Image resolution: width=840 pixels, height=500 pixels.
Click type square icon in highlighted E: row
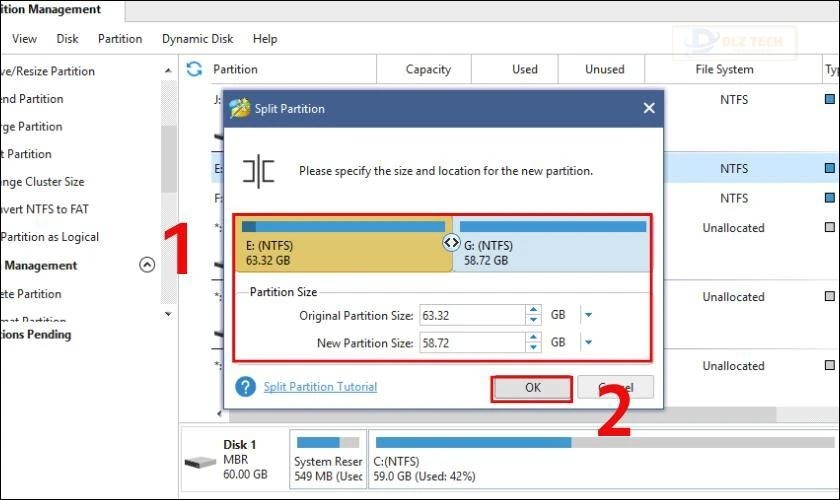(829, 168)
